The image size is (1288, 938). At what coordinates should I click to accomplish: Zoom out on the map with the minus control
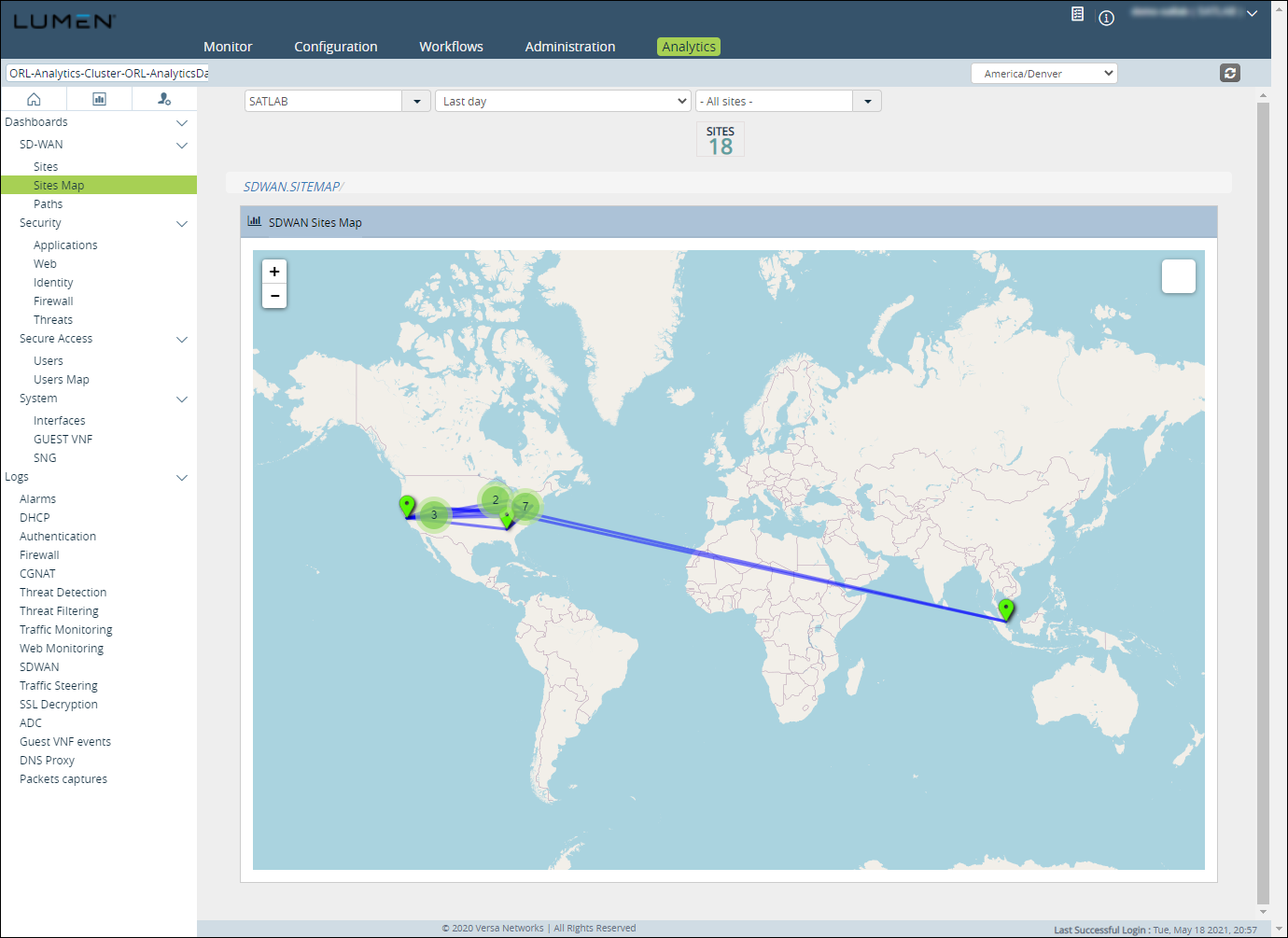273,296
